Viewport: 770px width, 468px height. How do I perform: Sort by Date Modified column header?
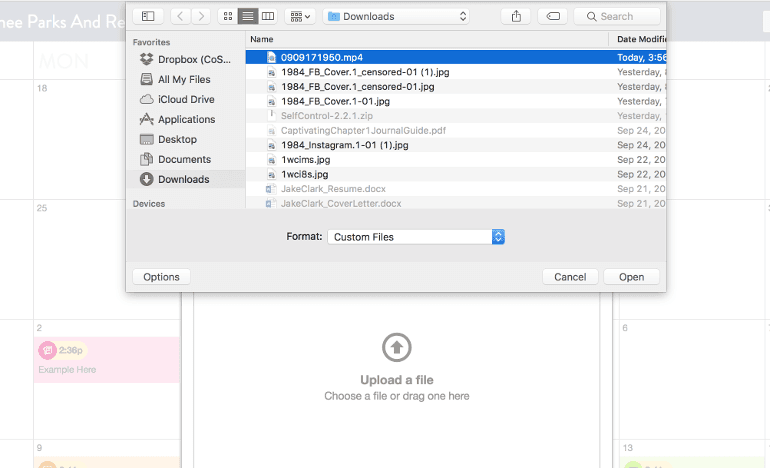click(x=639, y=39)
